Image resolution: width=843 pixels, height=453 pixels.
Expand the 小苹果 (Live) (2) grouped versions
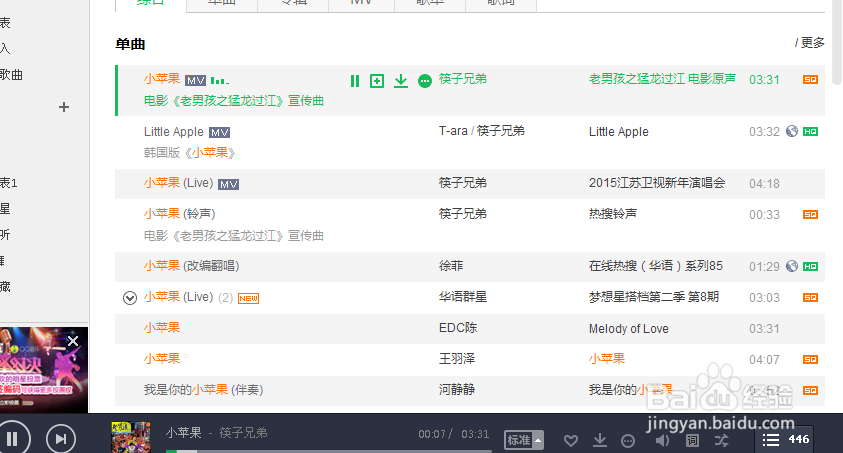point(130,298)
